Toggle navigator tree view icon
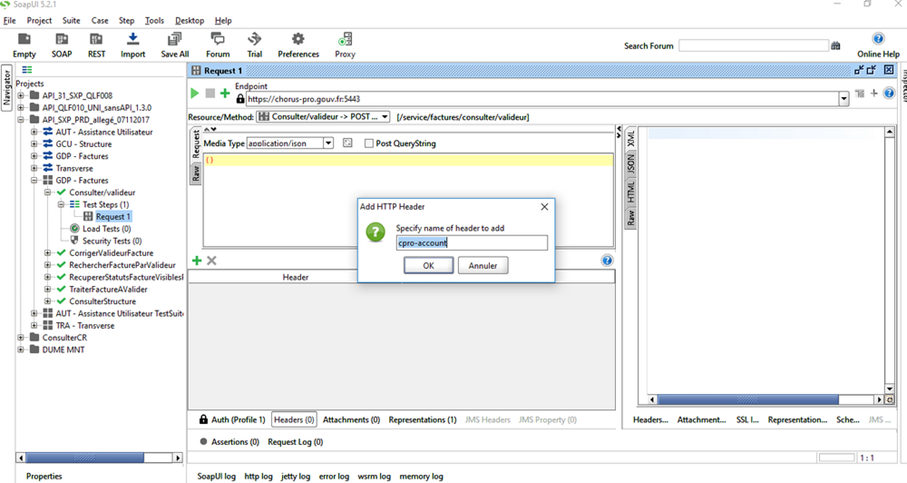 tap(27, 69)
